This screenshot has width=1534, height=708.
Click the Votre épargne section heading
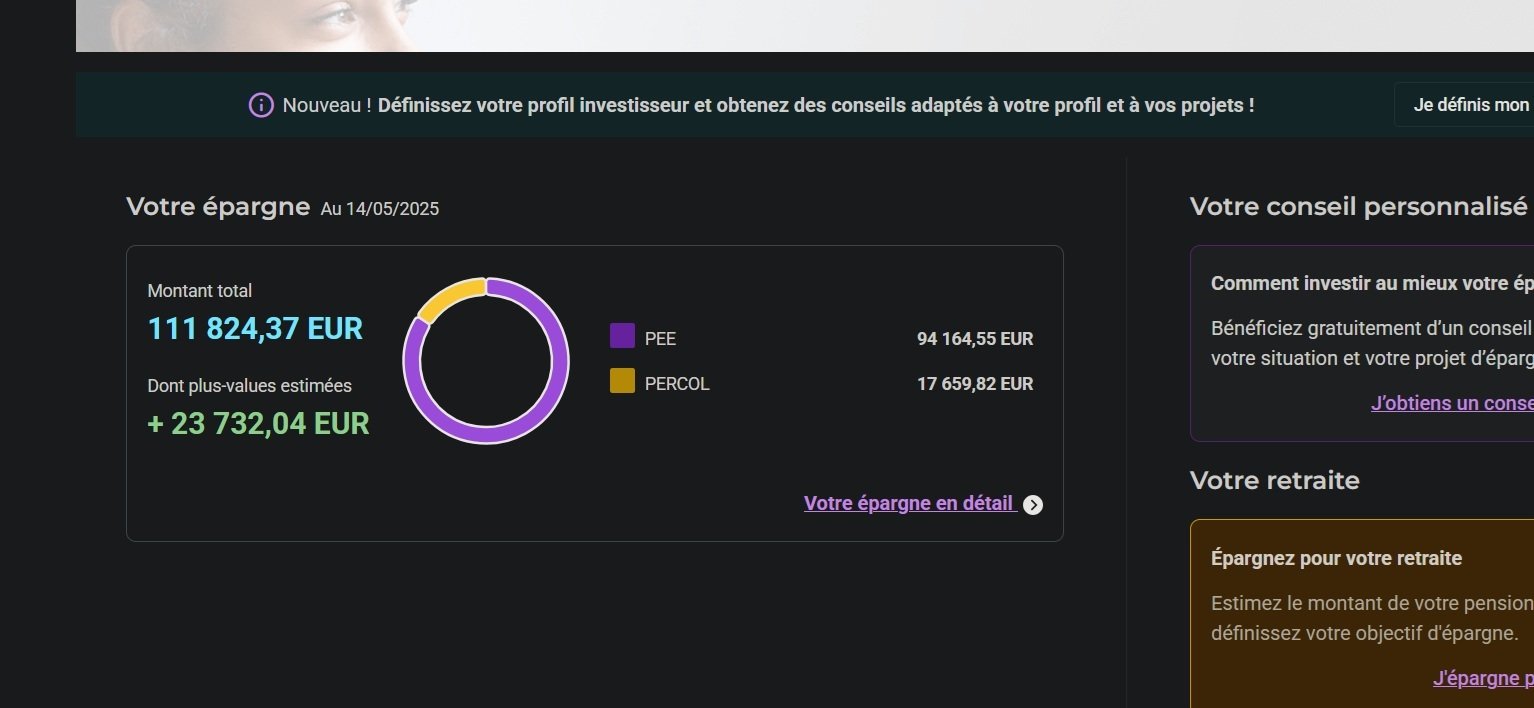coord(218,207)
